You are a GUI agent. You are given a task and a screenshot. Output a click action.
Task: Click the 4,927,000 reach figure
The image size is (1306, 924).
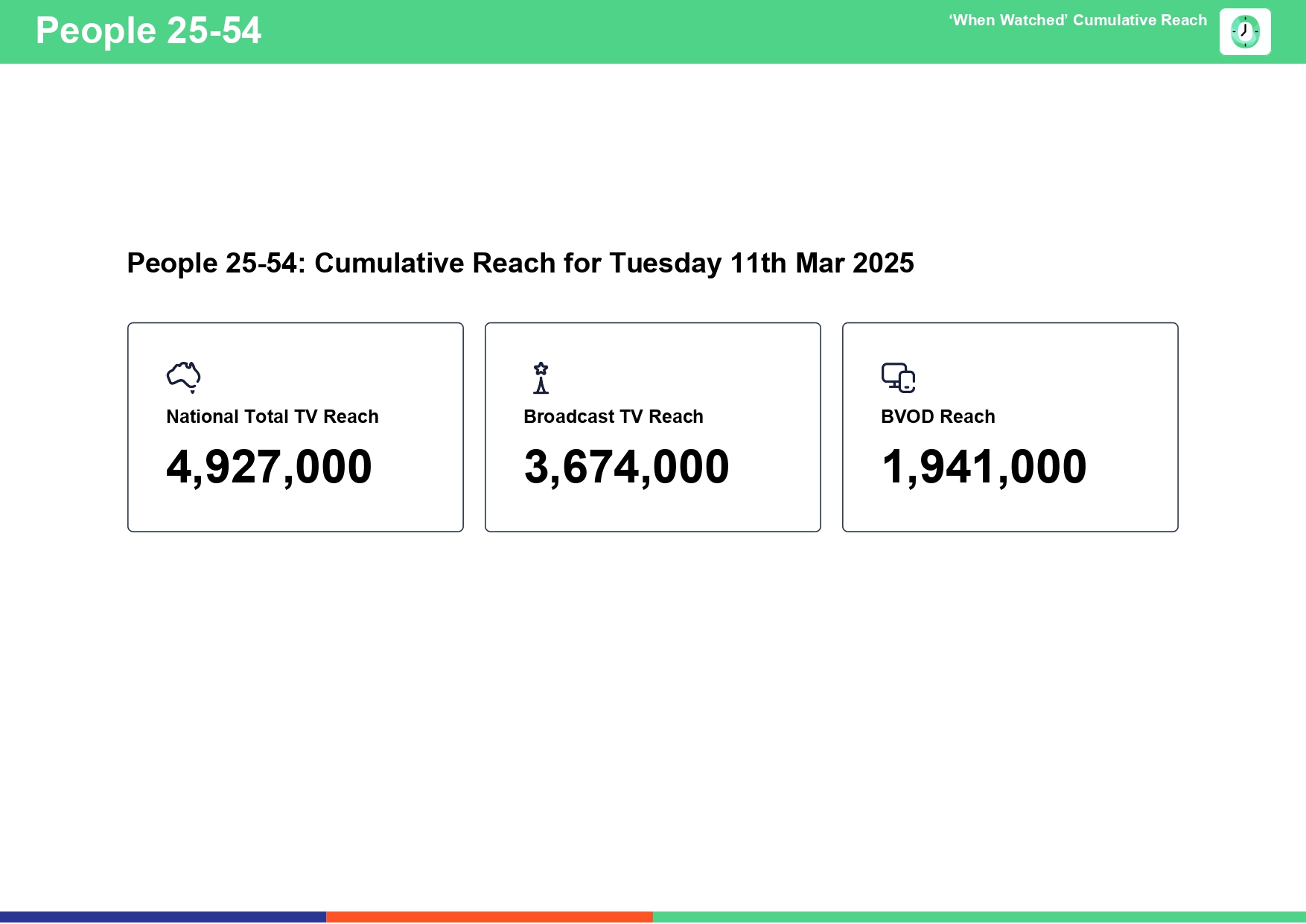point(269,467)
